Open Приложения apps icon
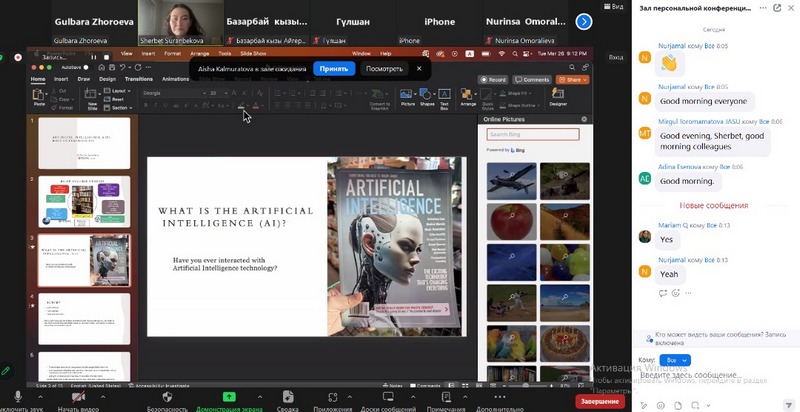800x412 pixels. click(x=333, y=397)
